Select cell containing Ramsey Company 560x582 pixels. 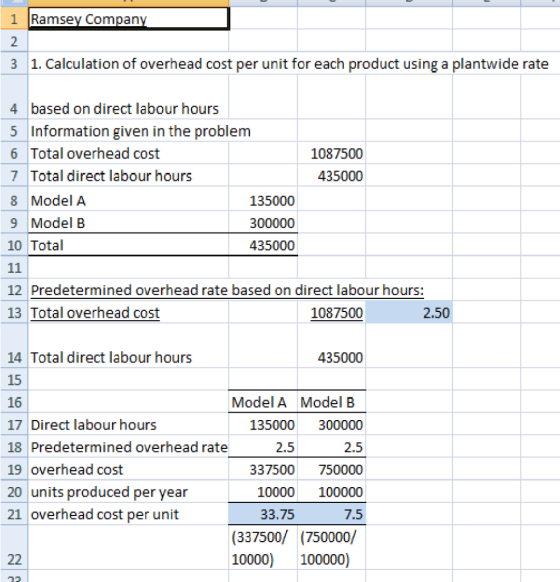click(x=128, y=18)
